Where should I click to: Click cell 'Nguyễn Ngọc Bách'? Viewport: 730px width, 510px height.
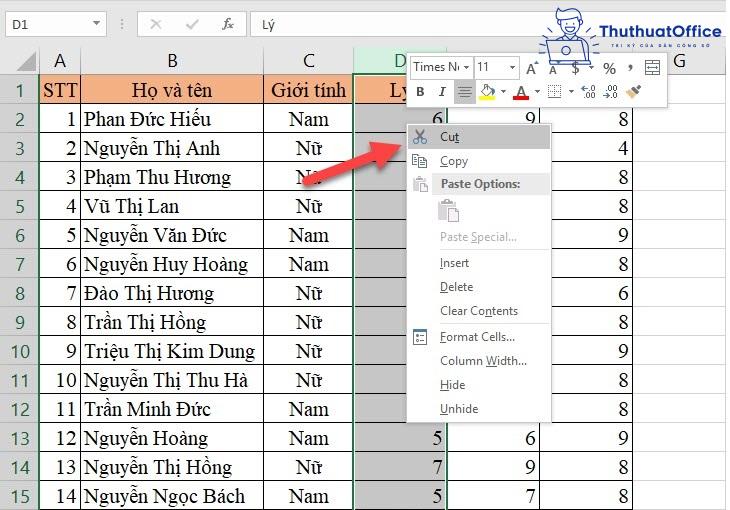click(x=172, y=496)
